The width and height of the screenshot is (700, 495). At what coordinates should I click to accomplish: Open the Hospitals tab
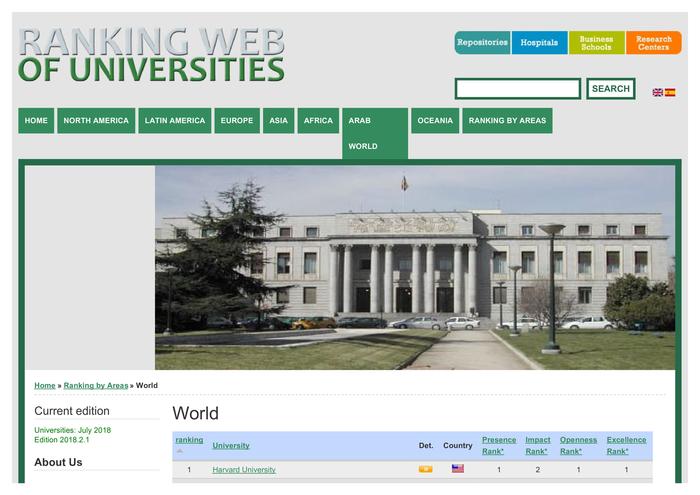click(539, 43)
